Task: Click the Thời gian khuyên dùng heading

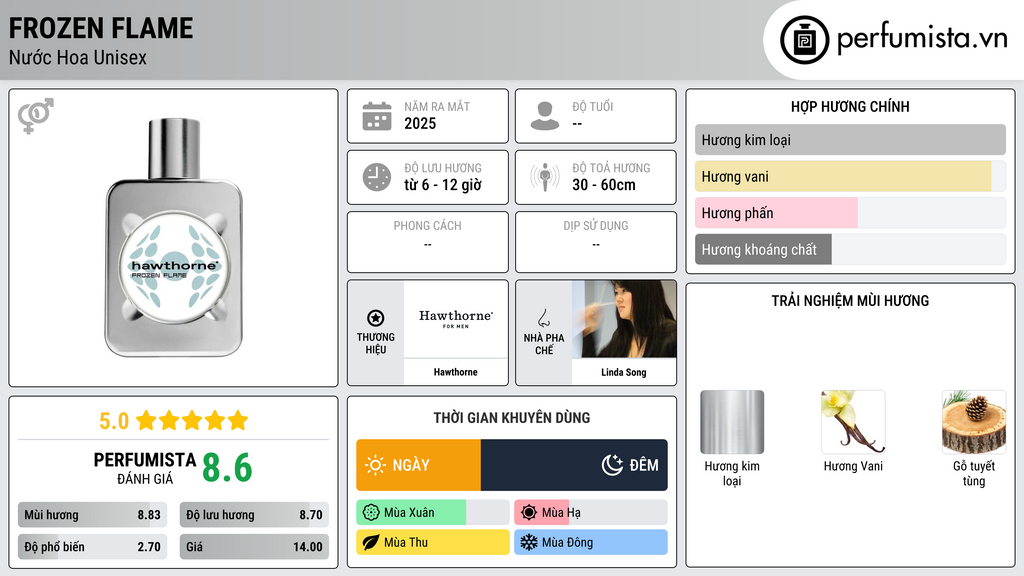Action: tap(512, 417)
